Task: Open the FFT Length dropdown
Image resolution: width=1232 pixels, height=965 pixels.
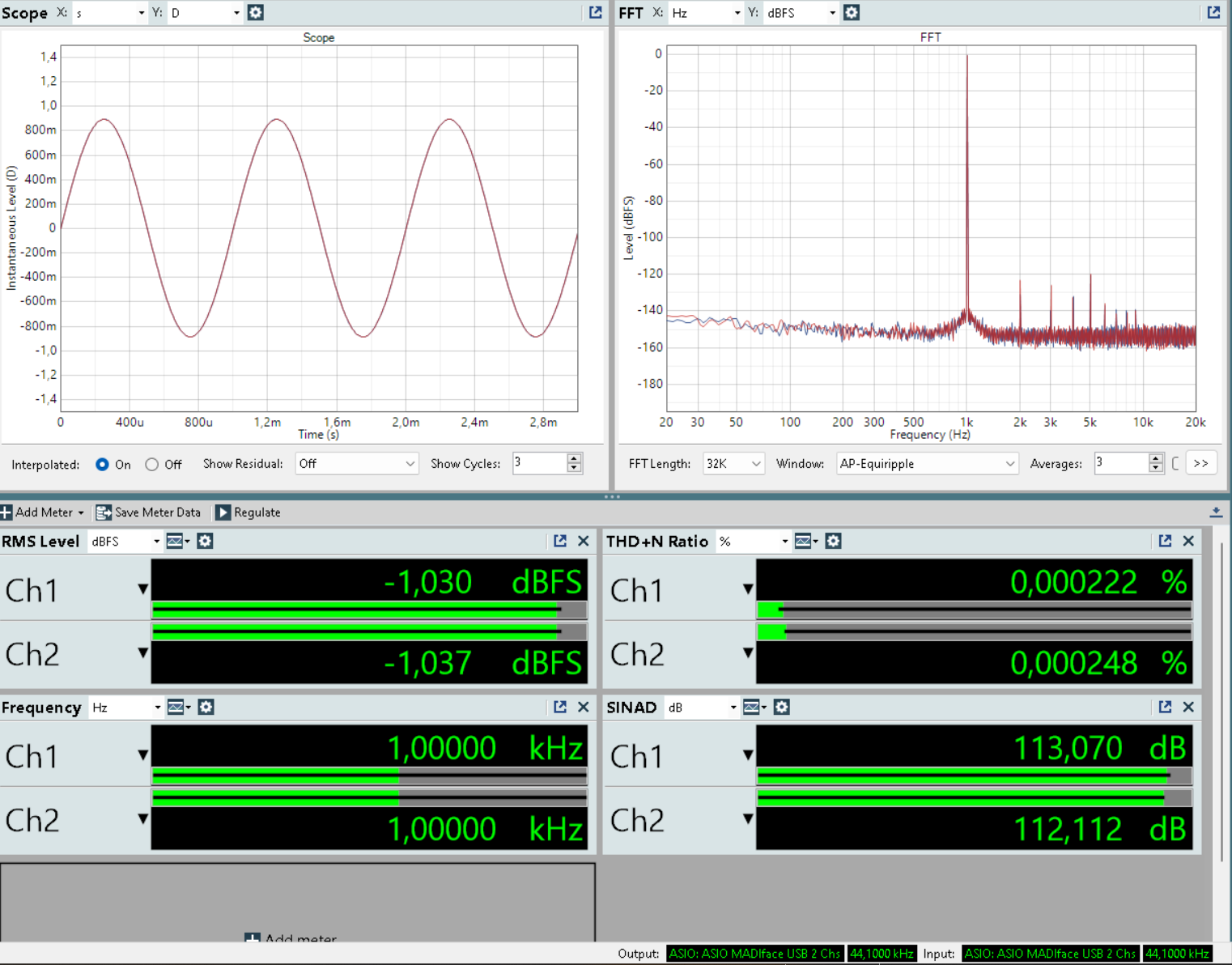Action: point(733,463)
